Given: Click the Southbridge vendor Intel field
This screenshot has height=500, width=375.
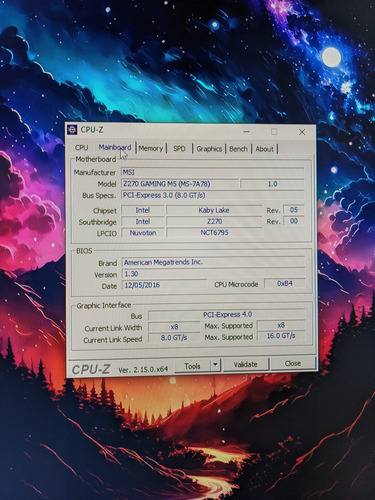Looking at the screenshot, I should pos(143,221).
